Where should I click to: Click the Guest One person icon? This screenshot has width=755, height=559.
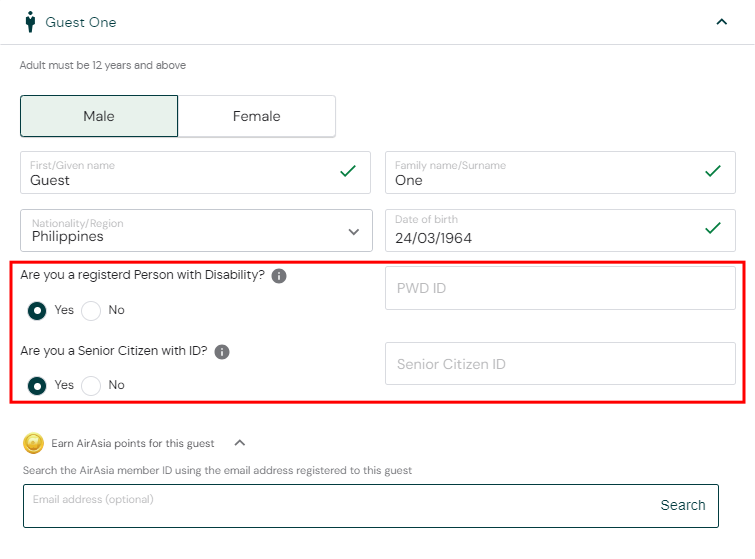pyautogui.click(x=30, y=21)
